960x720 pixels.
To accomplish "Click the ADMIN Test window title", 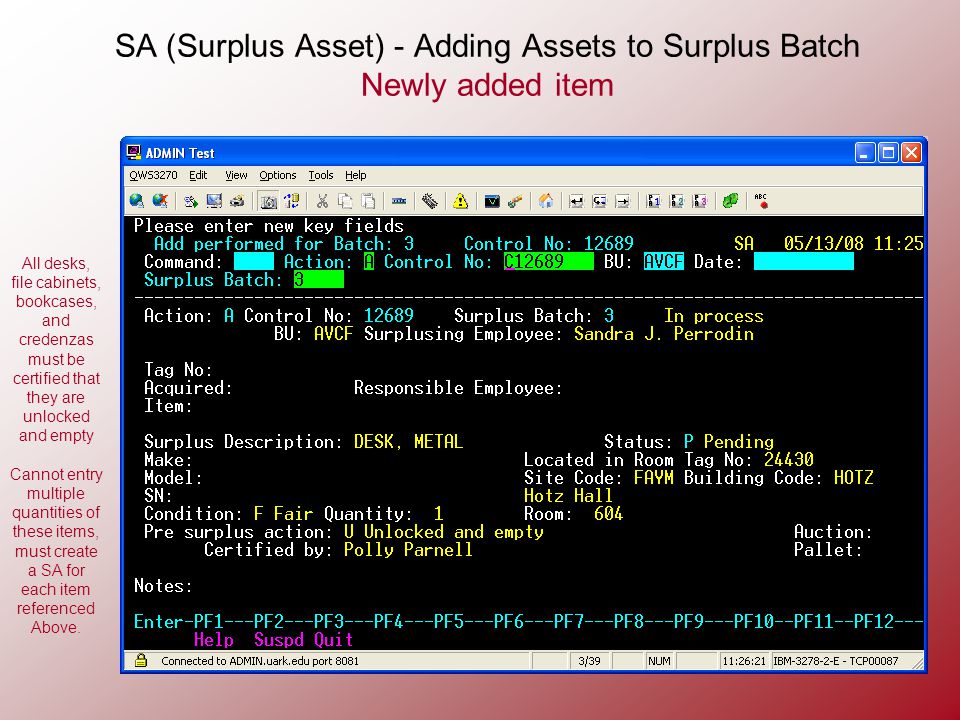I will point(180,153).
